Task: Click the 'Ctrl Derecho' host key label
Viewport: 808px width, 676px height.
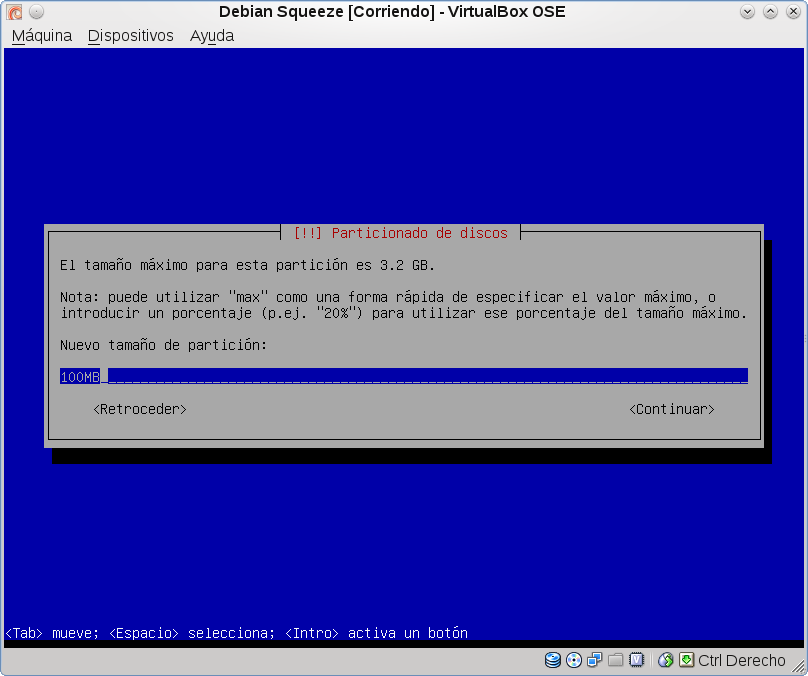Action: click(x=742, y=660)
